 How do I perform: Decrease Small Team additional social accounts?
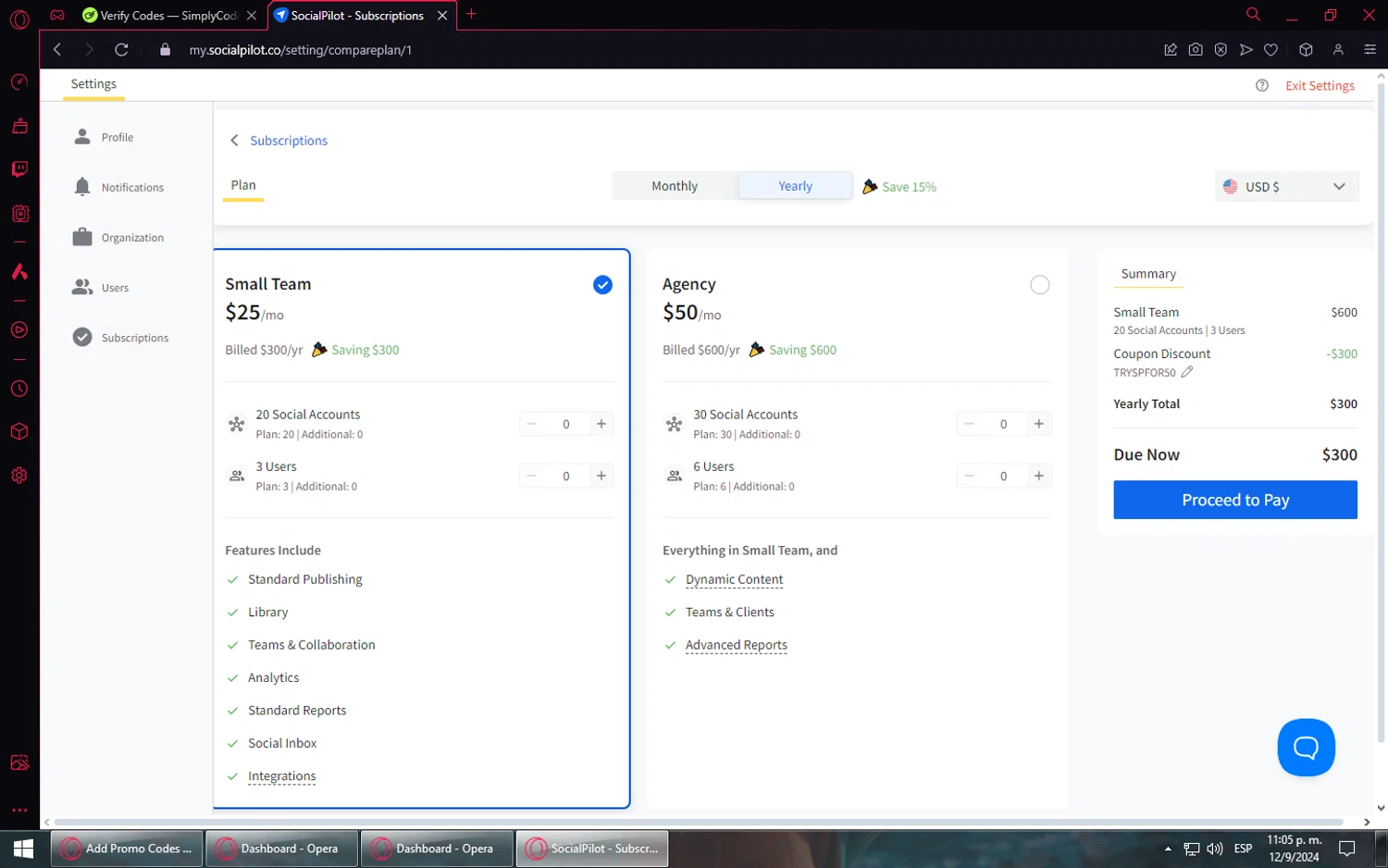pyautogui.click(x=531, y=424)
